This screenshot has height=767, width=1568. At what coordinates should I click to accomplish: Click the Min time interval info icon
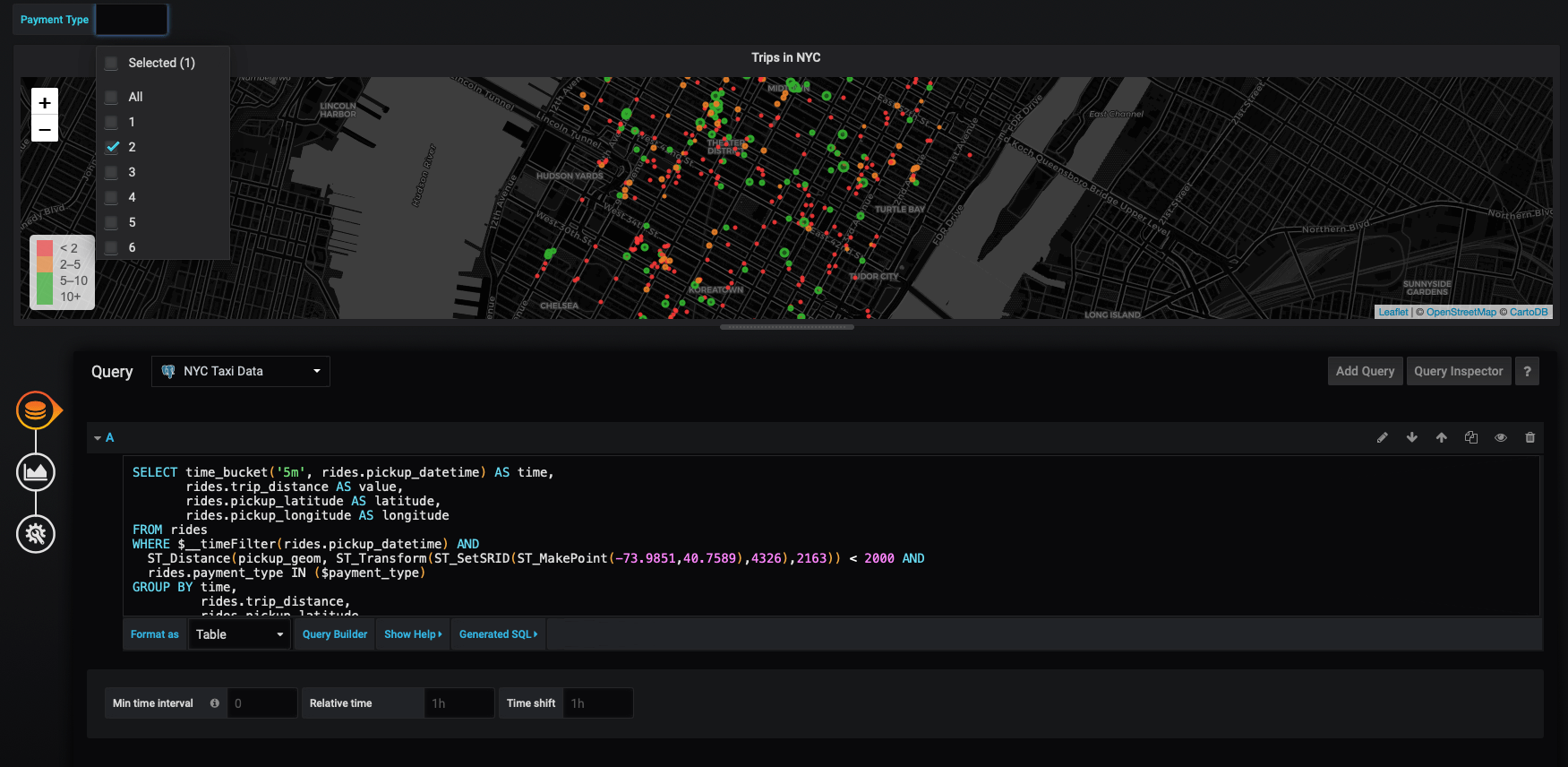click(x=215, y=703)
